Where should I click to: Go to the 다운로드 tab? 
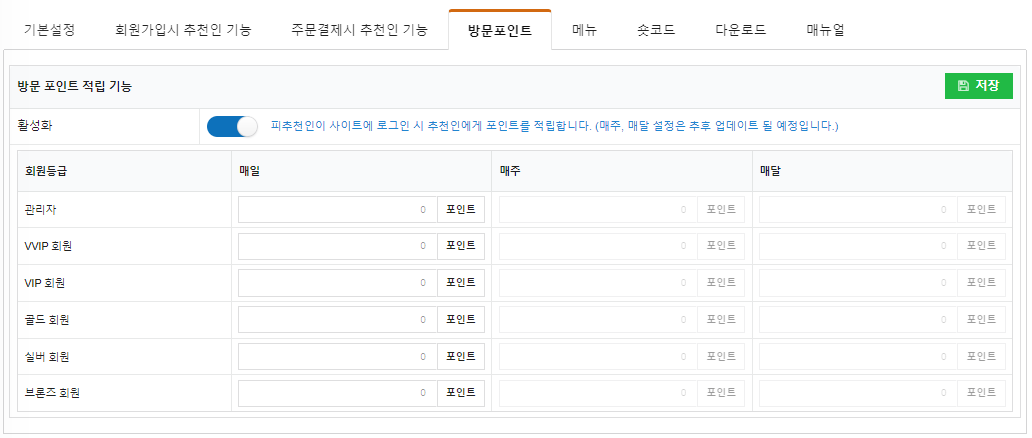(x=740, y=30)
